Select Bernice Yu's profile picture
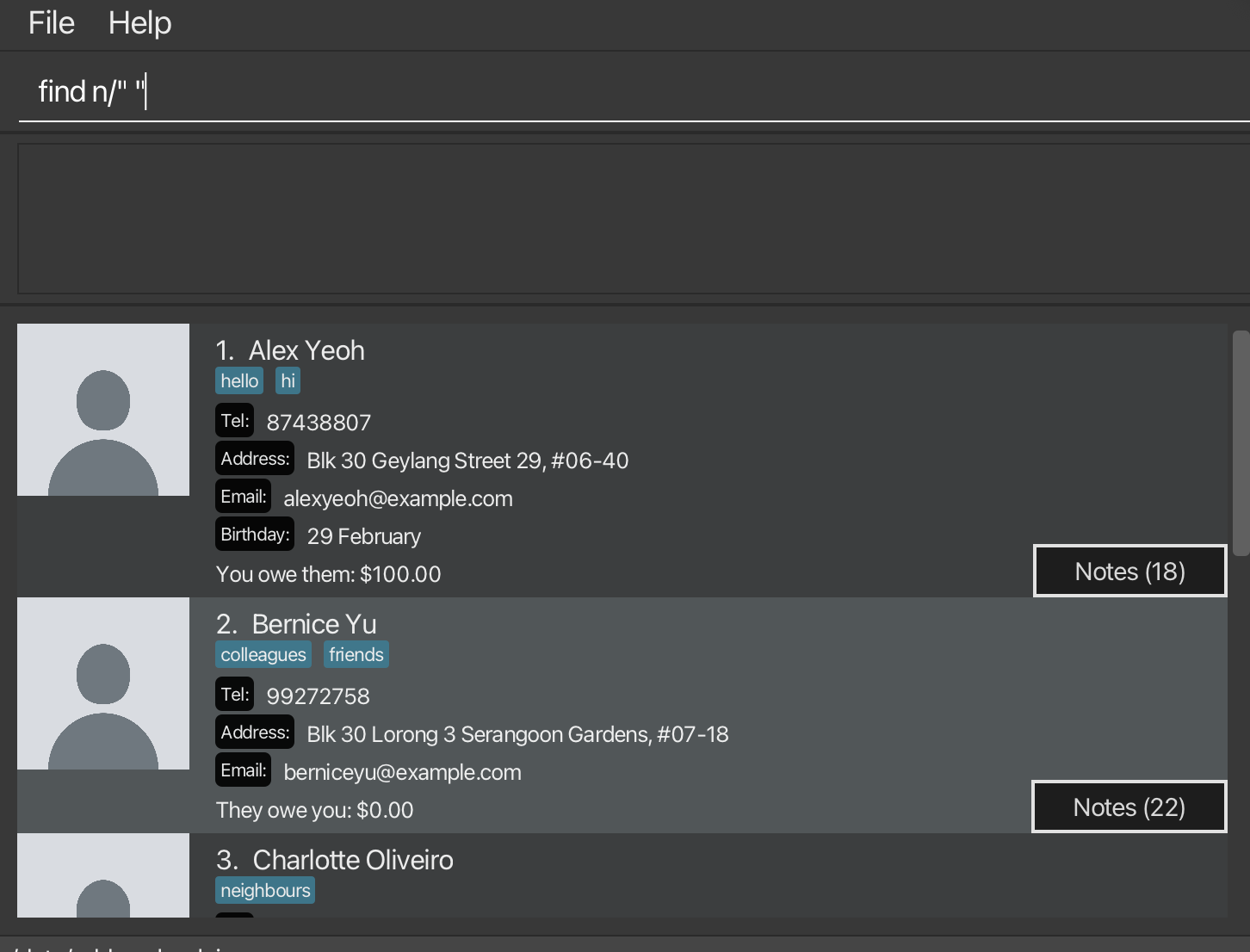This screenshot has width=1250, height=952. tap(103, 683)
